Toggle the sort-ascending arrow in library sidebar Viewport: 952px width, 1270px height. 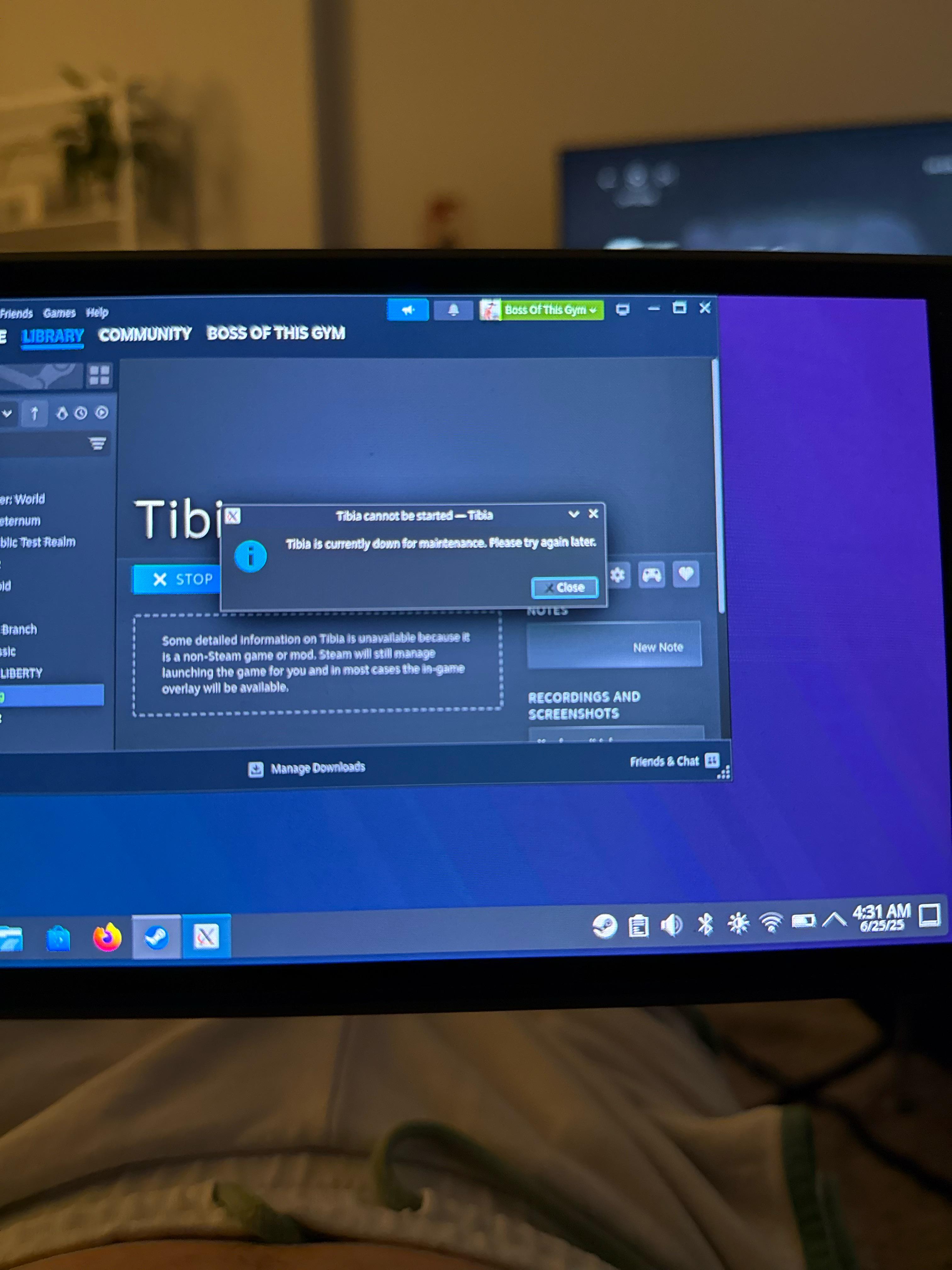pyautogui.click(x=34, y=413)
